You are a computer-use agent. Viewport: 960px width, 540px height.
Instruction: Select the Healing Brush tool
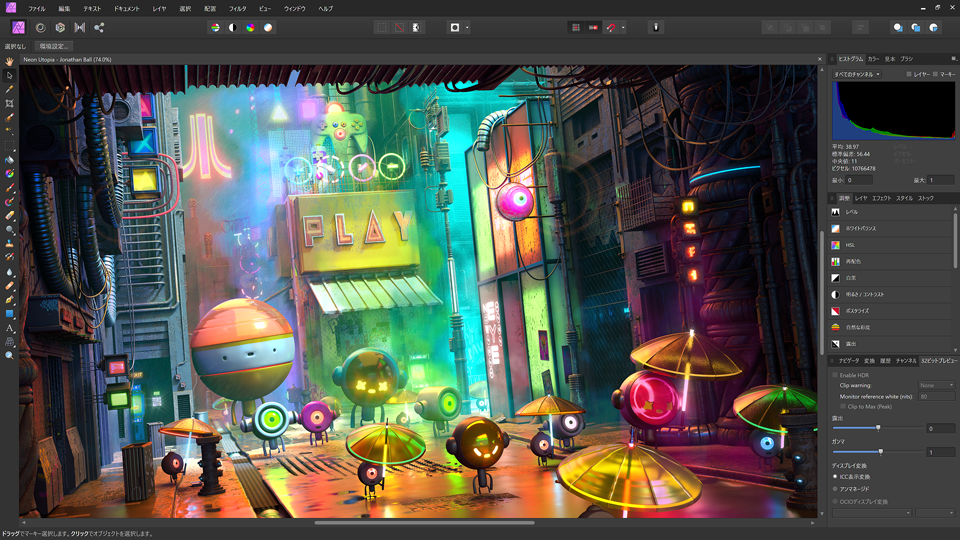click(x=9, y=286)
